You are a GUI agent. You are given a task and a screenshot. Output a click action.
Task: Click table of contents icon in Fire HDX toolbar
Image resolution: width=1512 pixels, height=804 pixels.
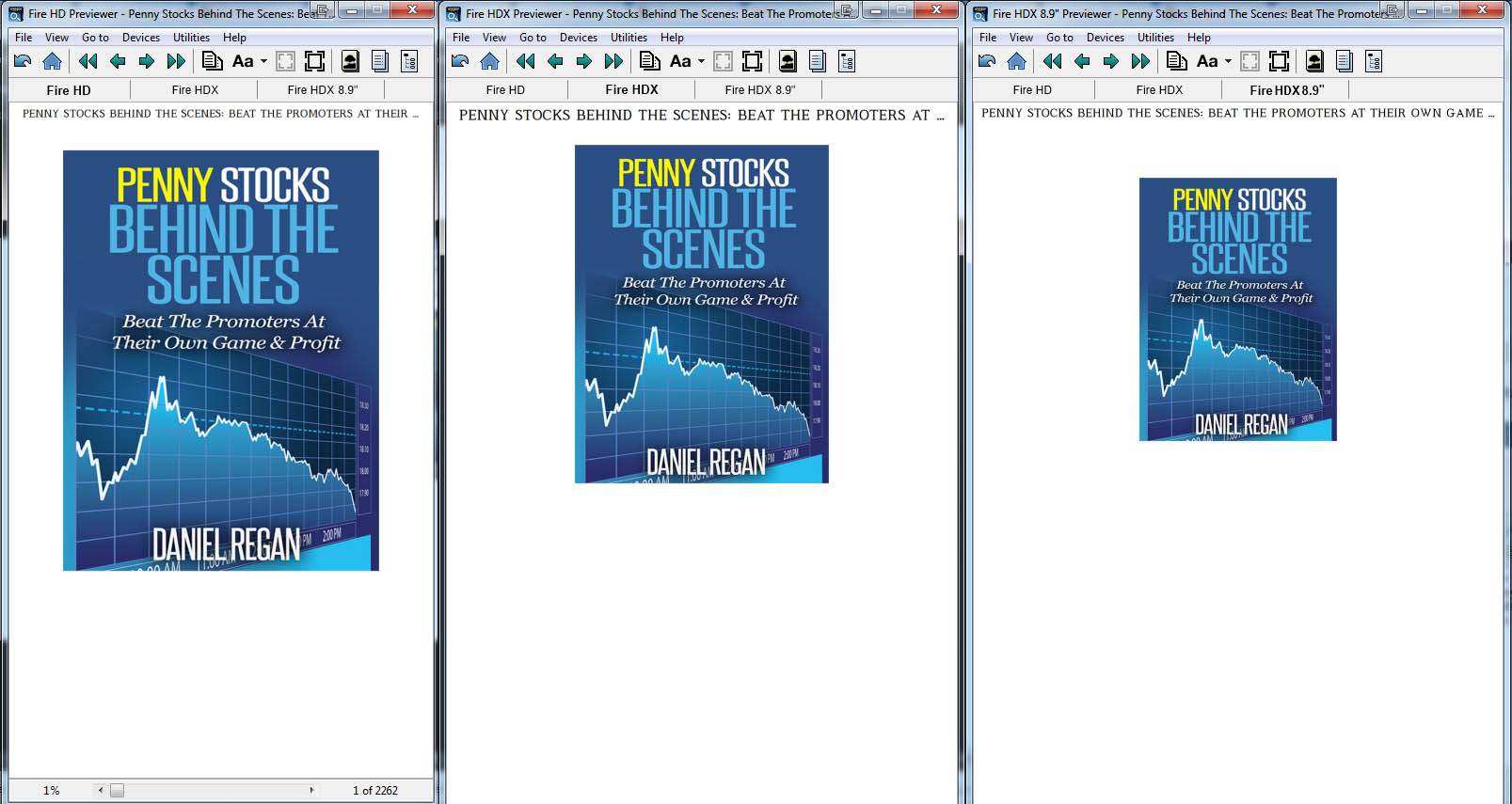pos(847,61)
